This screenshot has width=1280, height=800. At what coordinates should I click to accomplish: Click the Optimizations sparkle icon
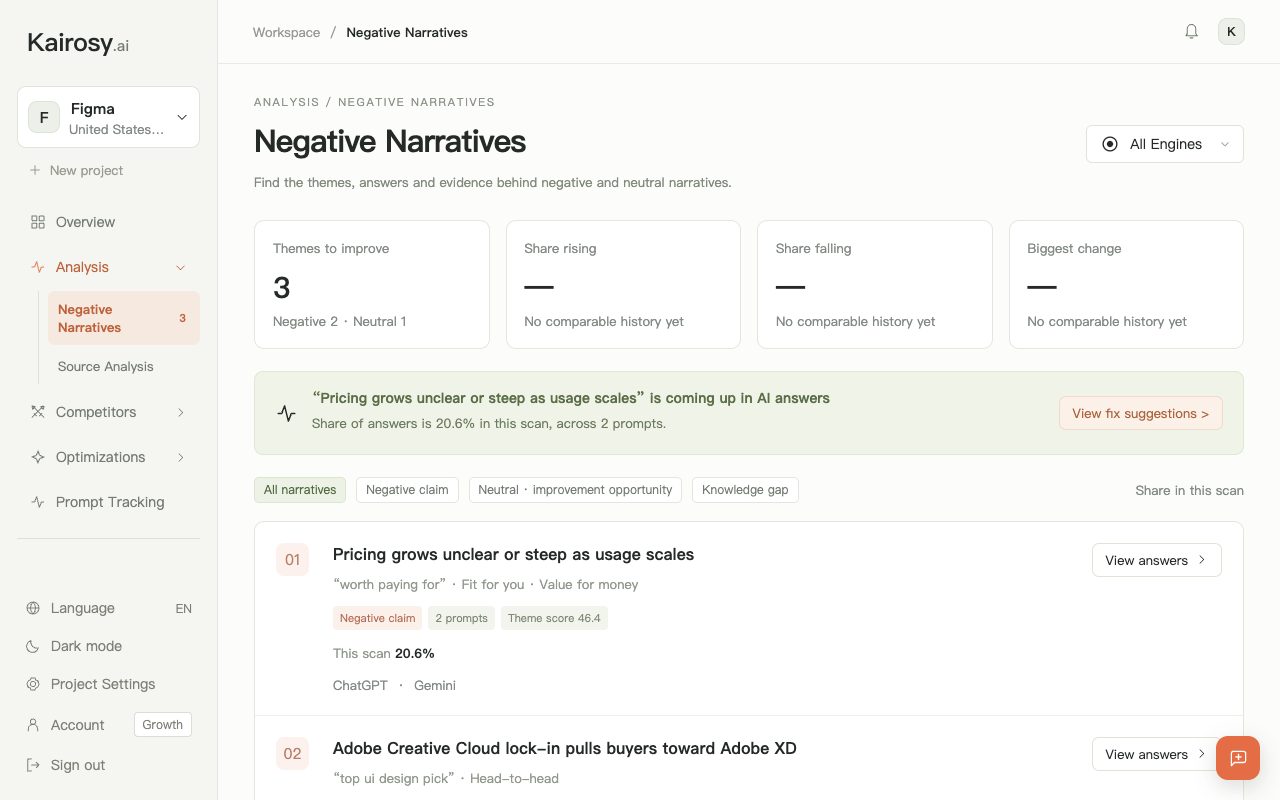[x=38, y=457]
